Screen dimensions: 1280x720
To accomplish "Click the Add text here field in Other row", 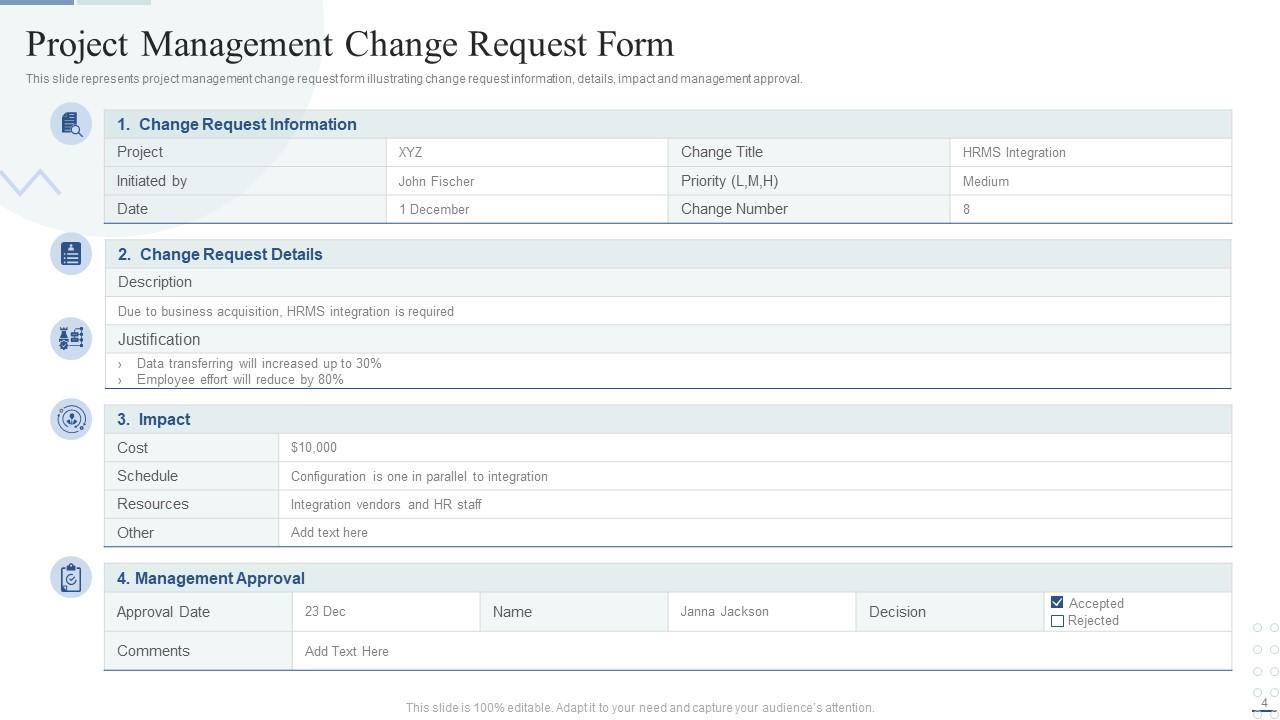I will click(329, 532).
